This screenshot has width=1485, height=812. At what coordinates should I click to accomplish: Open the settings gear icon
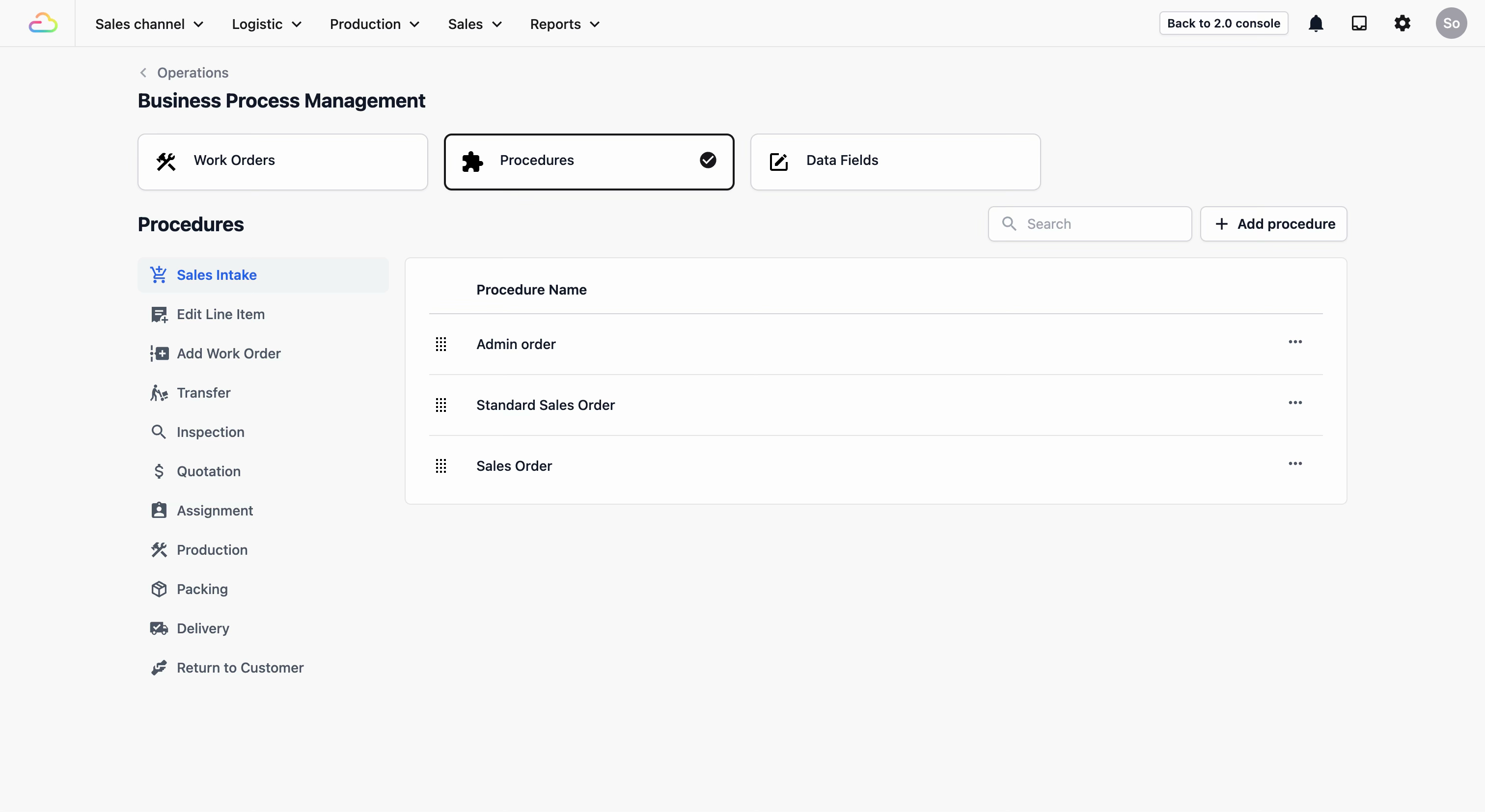click(1402, 24)
